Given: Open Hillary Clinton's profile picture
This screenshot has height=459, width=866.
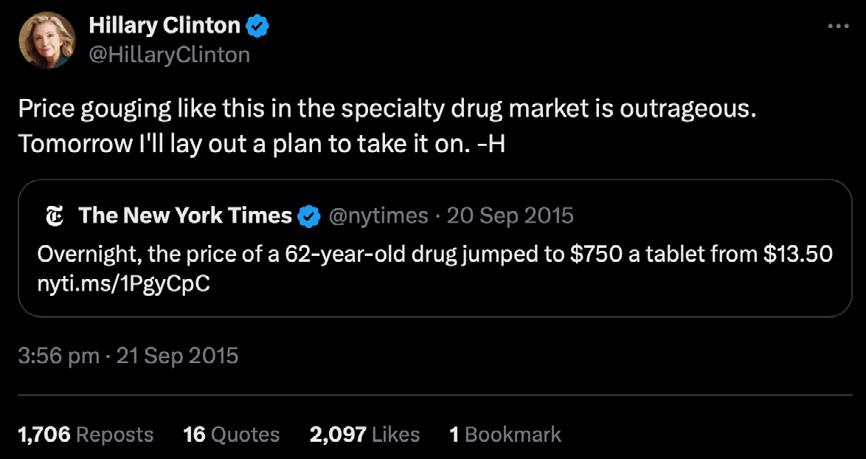Looking at the screenshot, I should click(46, 41).
